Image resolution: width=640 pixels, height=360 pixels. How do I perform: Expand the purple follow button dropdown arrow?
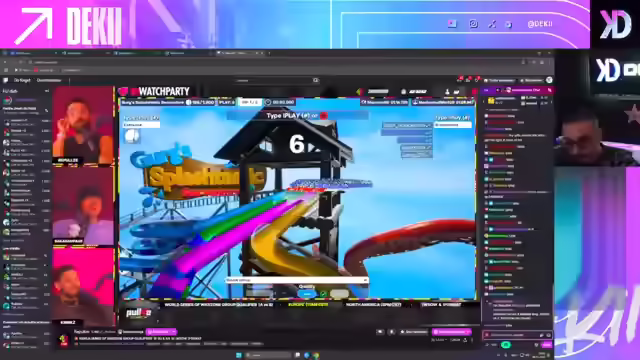[173, 332]
